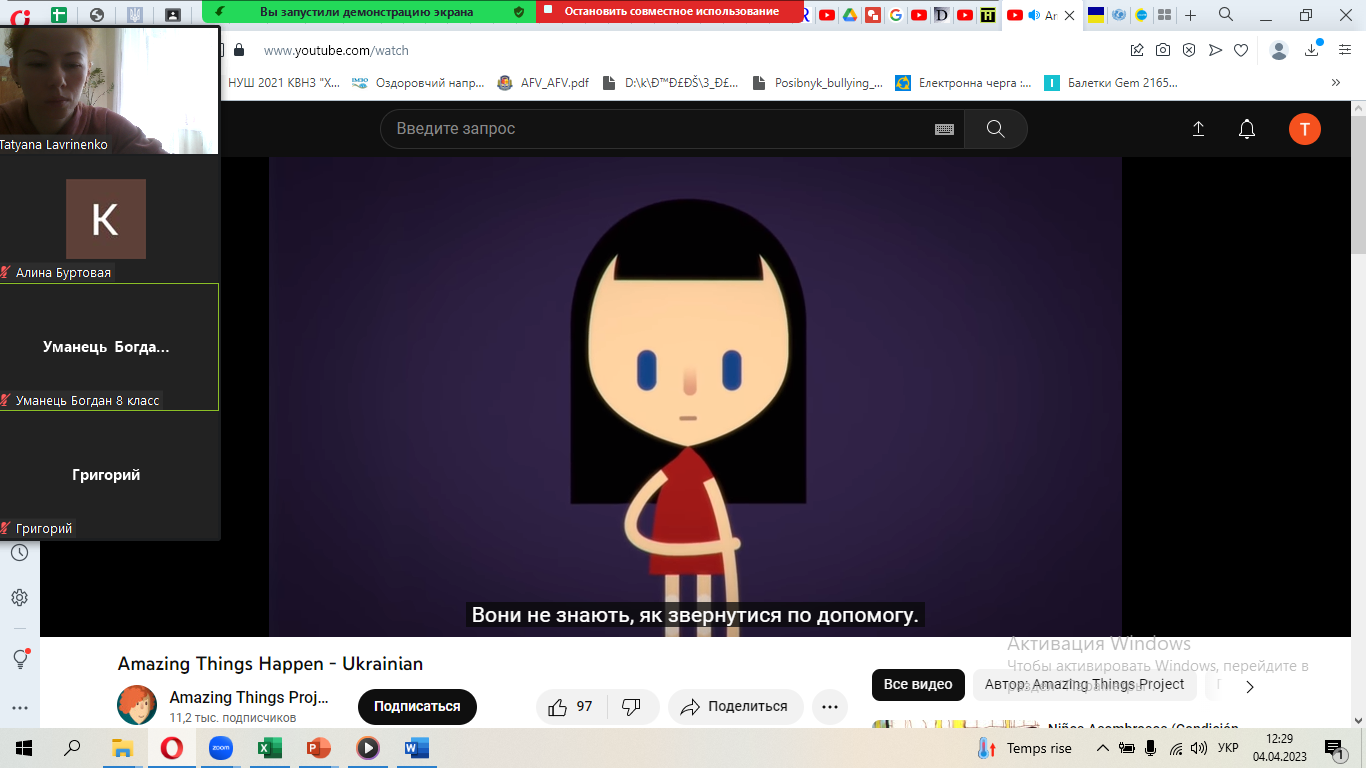
Task: Open the Оздоровчий напр... bookmark
Action: tap(418, 83)
